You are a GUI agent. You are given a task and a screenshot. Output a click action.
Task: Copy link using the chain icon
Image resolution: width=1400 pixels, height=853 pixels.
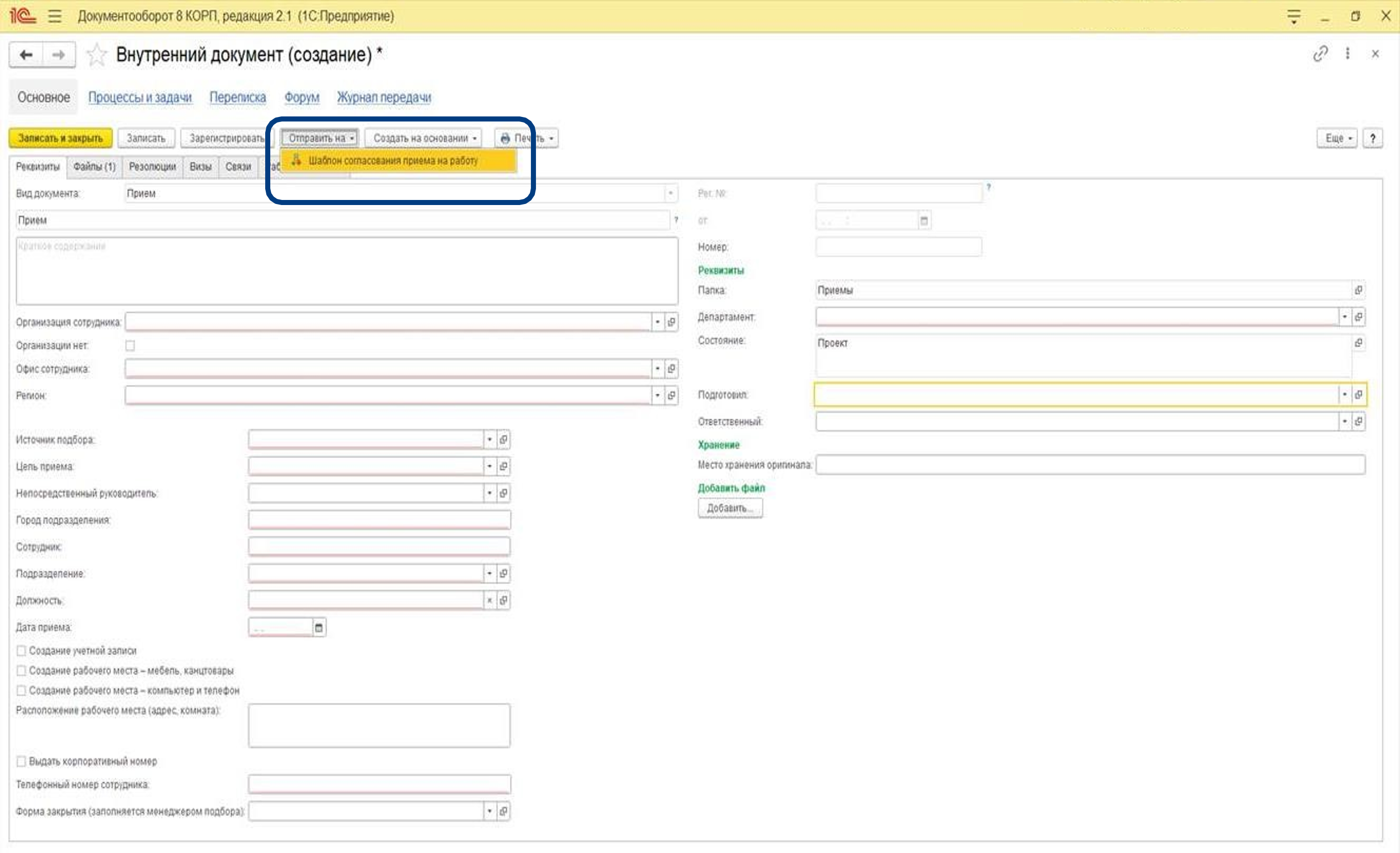click(x=1321, y=54)
